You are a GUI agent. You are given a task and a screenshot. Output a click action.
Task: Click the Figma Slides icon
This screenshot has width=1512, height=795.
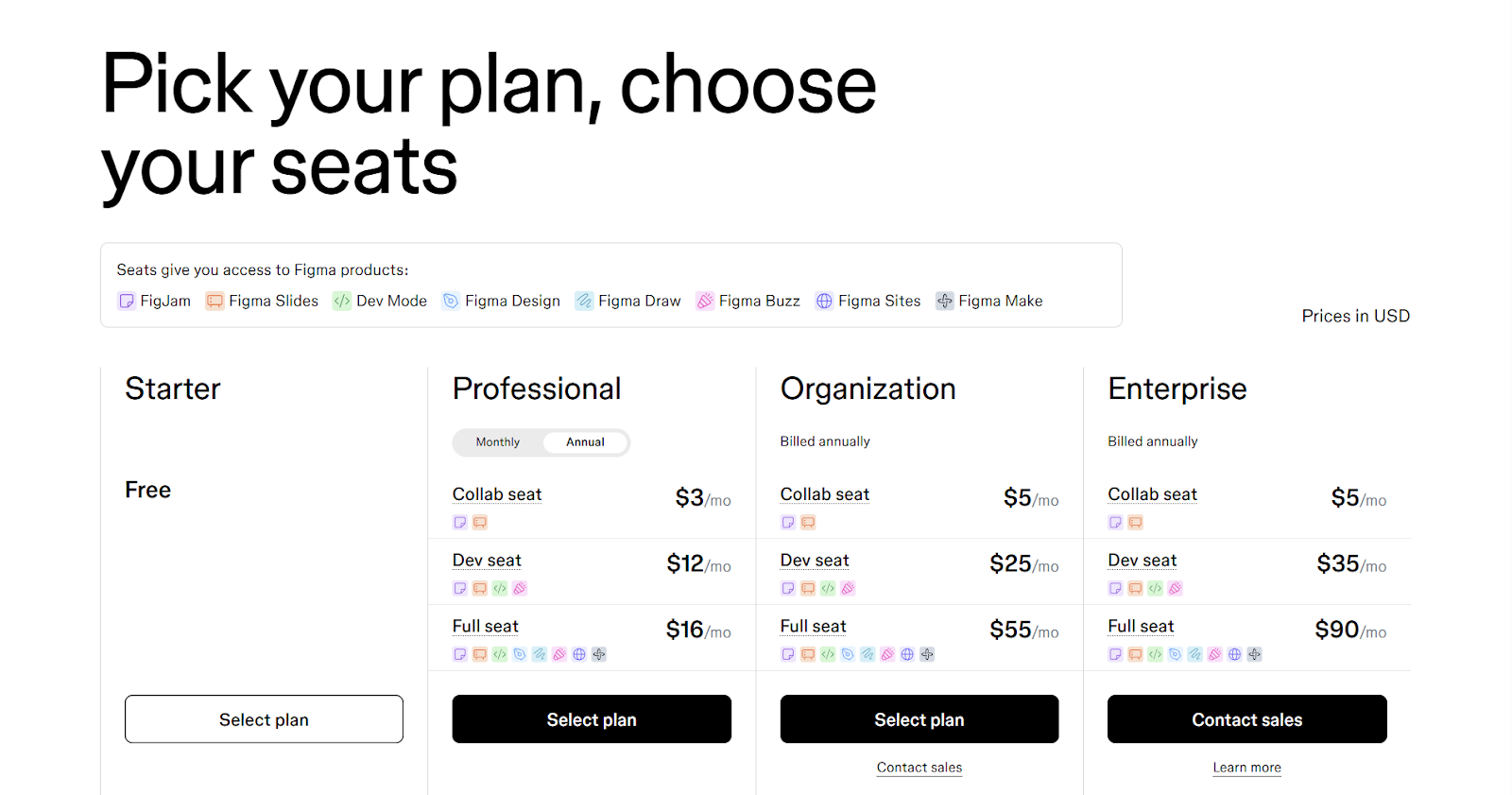pyautogui.click(x=215, y=302)
